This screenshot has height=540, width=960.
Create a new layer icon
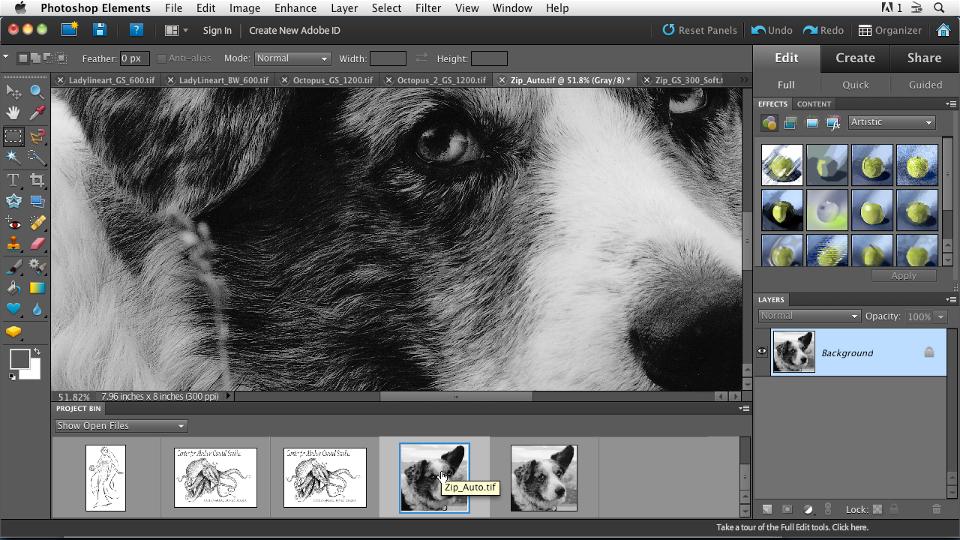pyautogui.click(x=767, y=509)
